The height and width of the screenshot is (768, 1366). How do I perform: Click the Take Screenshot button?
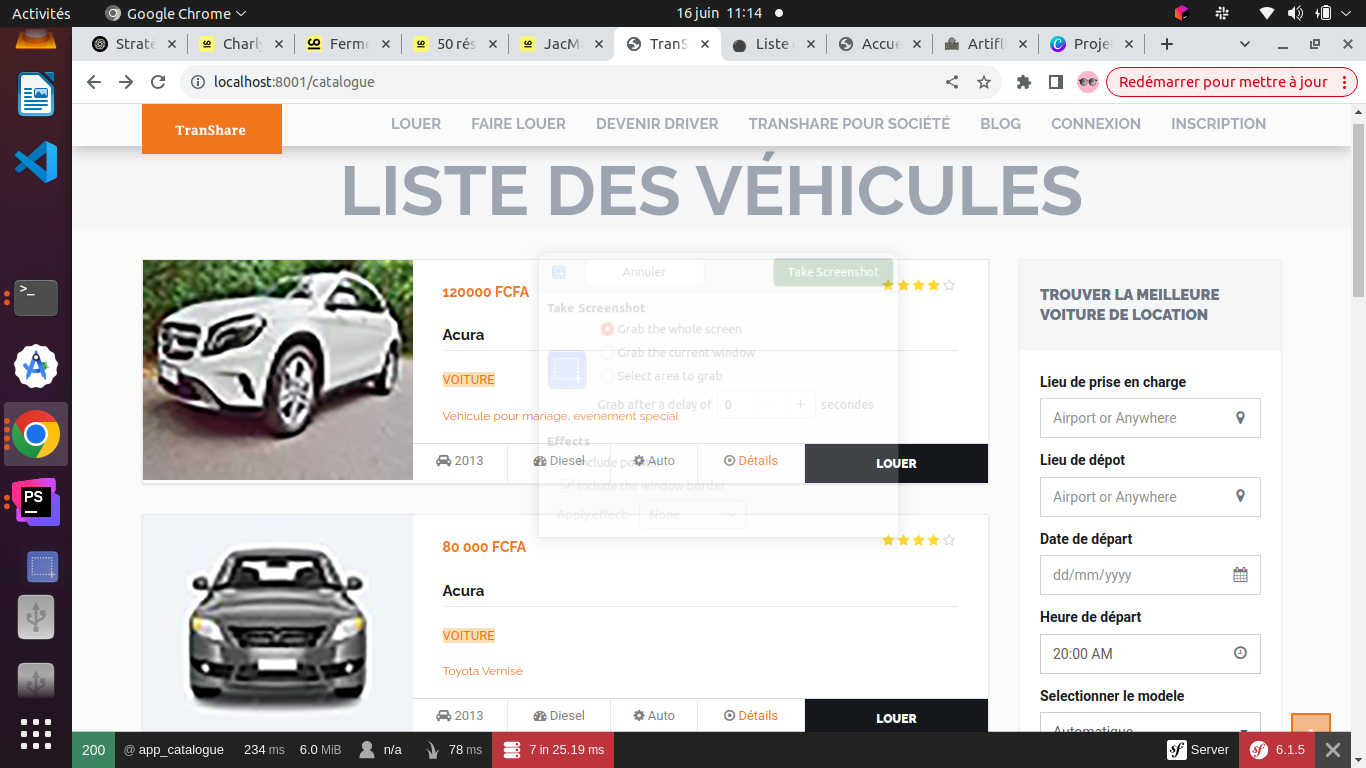click(x=833, y=272)
